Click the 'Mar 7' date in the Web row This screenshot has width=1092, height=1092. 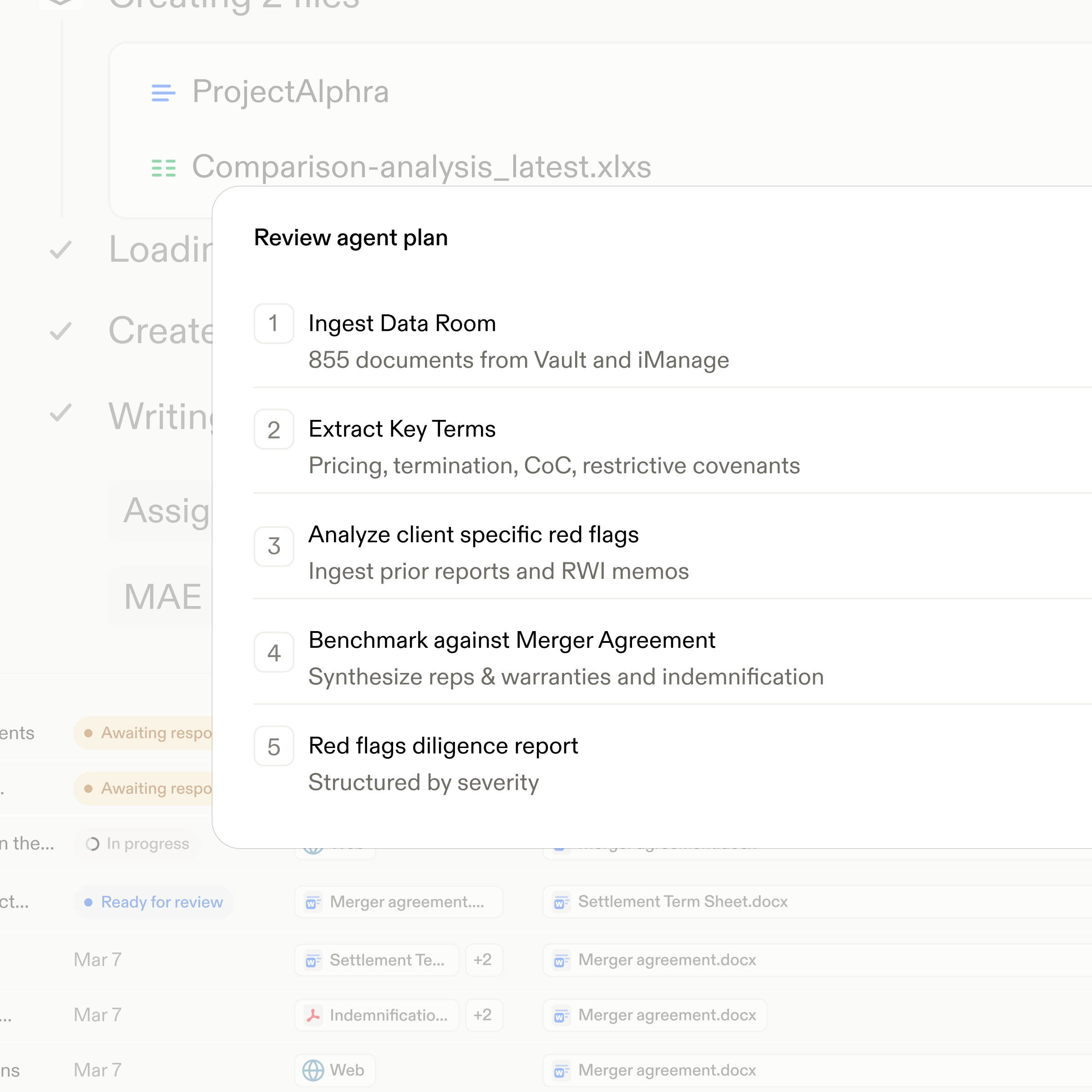pyautogui.click(x=98, y=1071)
